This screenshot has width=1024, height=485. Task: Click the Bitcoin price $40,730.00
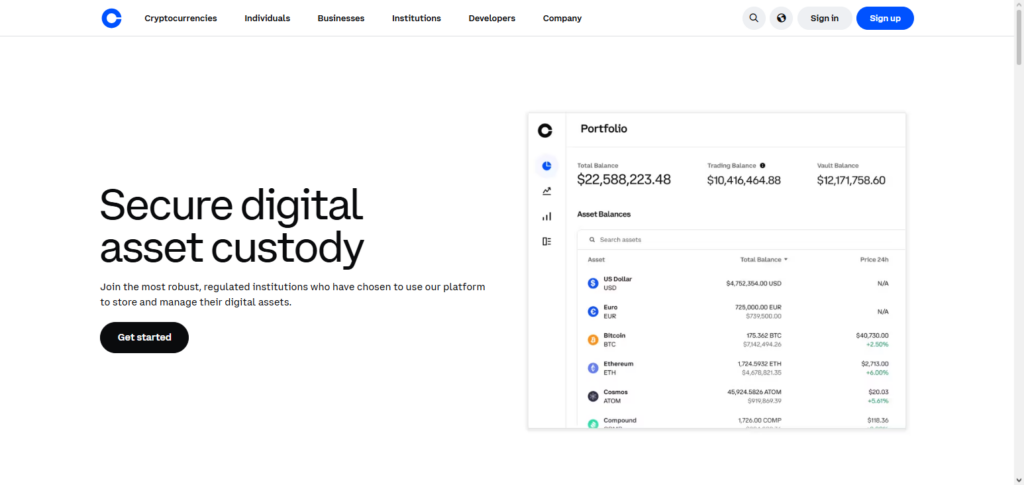tap(872, 336)
